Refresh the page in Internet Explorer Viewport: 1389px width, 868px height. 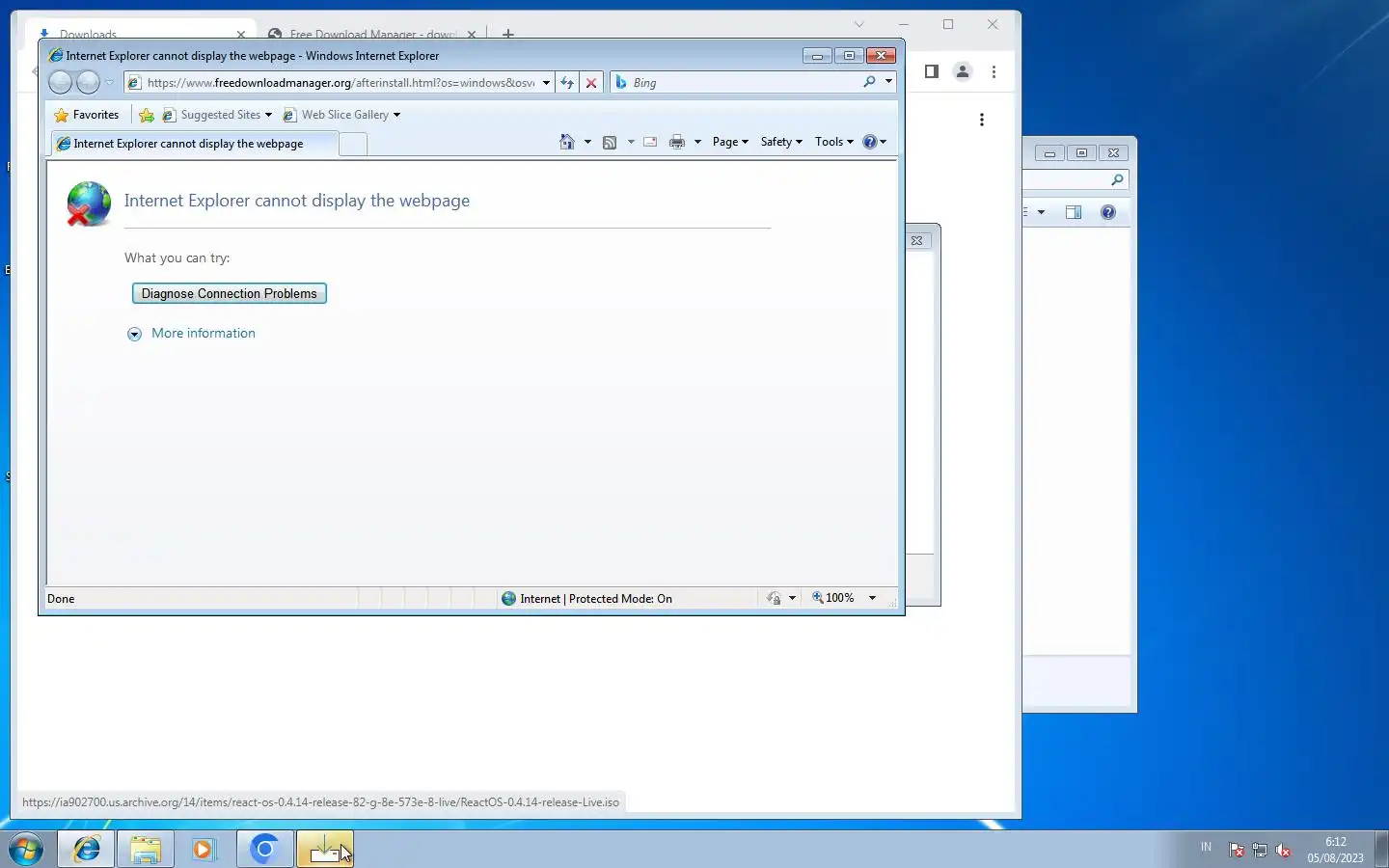tap(567, 83)
